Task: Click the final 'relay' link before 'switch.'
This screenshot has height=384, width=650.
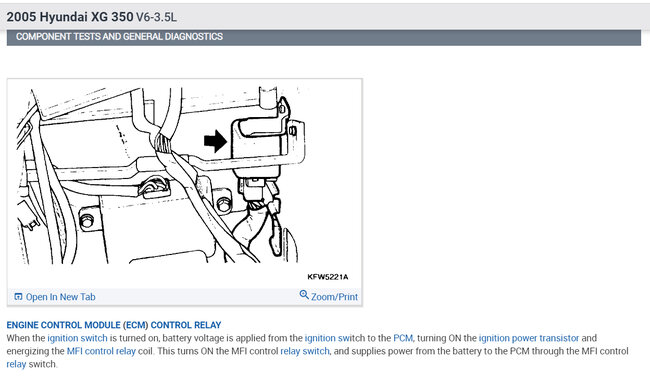Action: tap(16, 364)
